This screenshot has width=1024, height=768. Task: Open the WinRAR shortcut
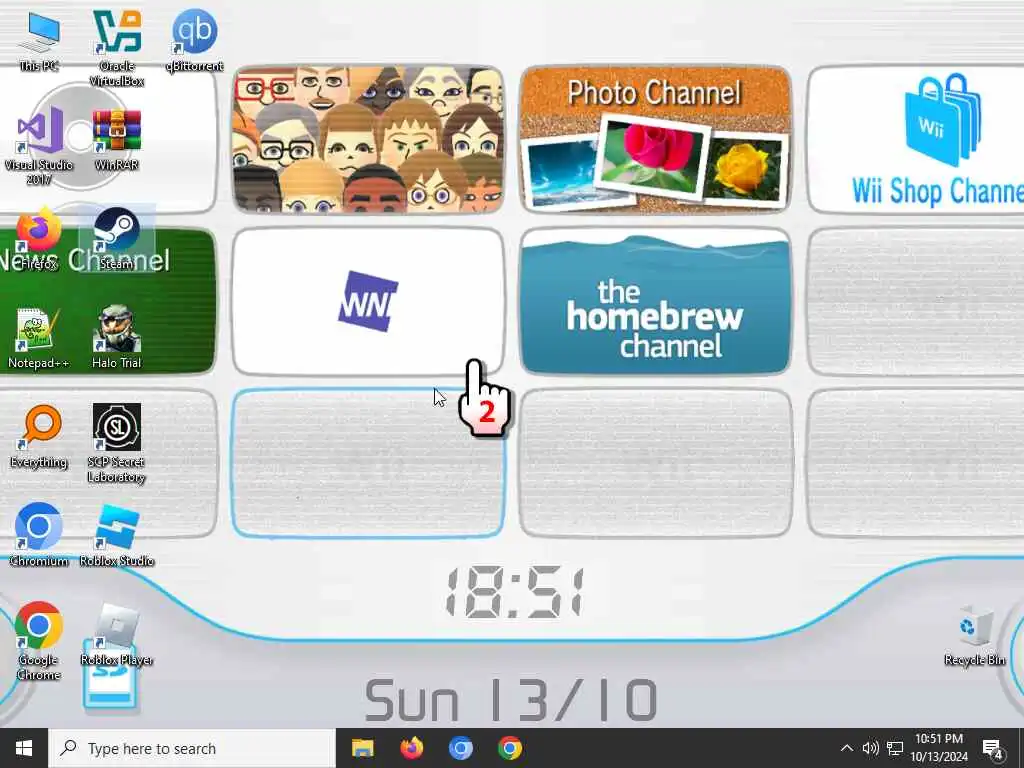117,139
